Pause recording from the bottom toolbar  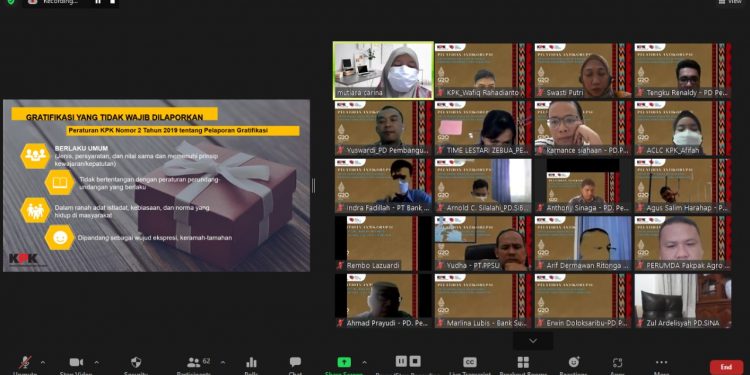(401, 361)
